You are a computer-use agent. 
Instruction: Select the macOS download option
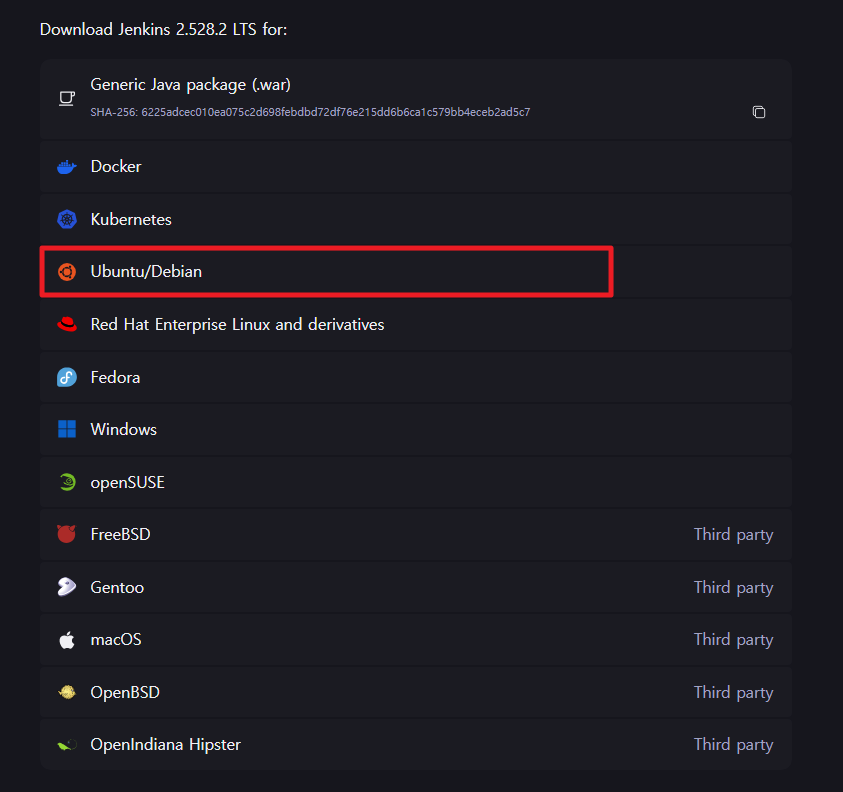click(x=416, y=639)
